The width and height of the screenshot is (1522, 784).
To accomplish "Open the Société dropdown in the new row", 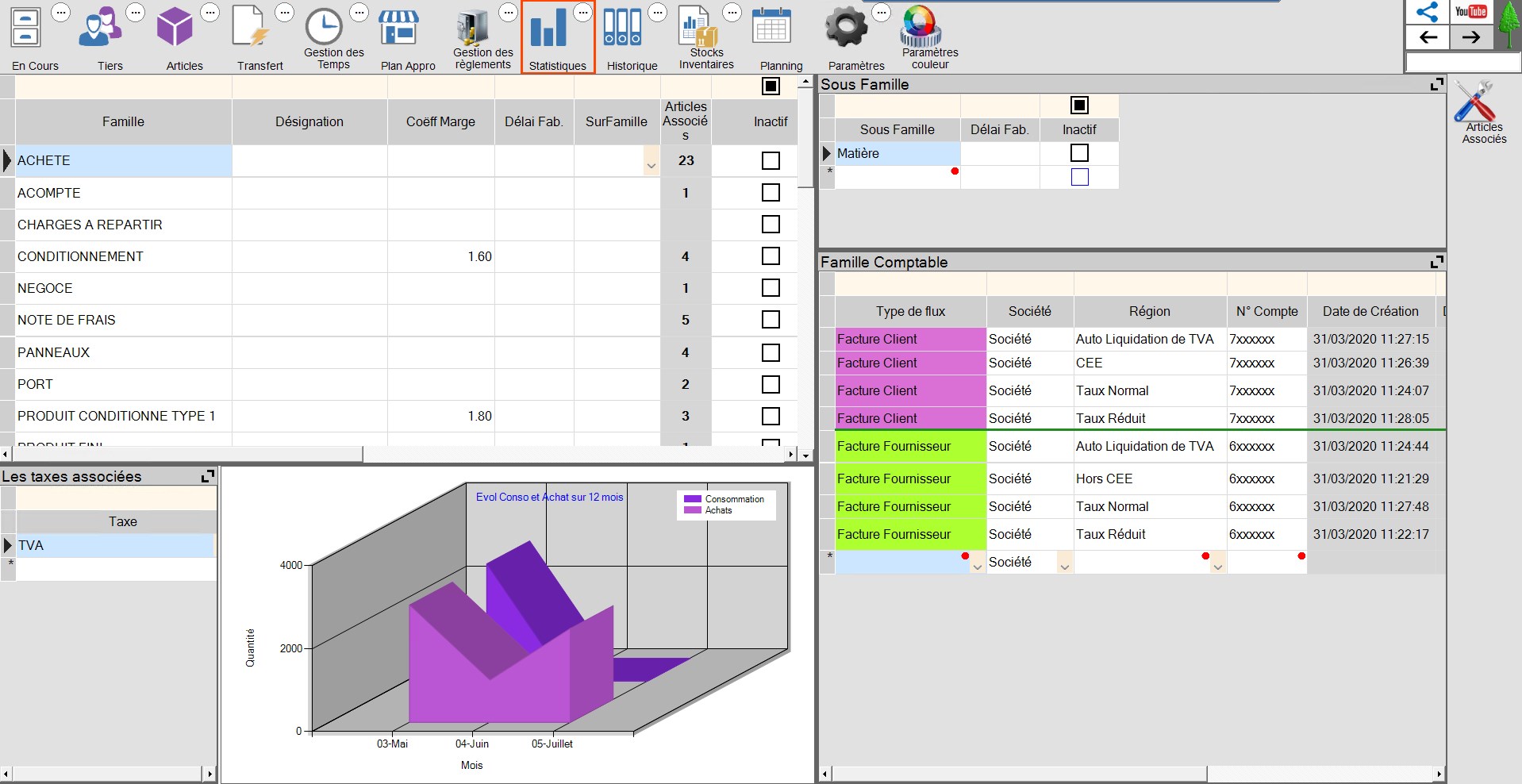I will pos(1063,566).
